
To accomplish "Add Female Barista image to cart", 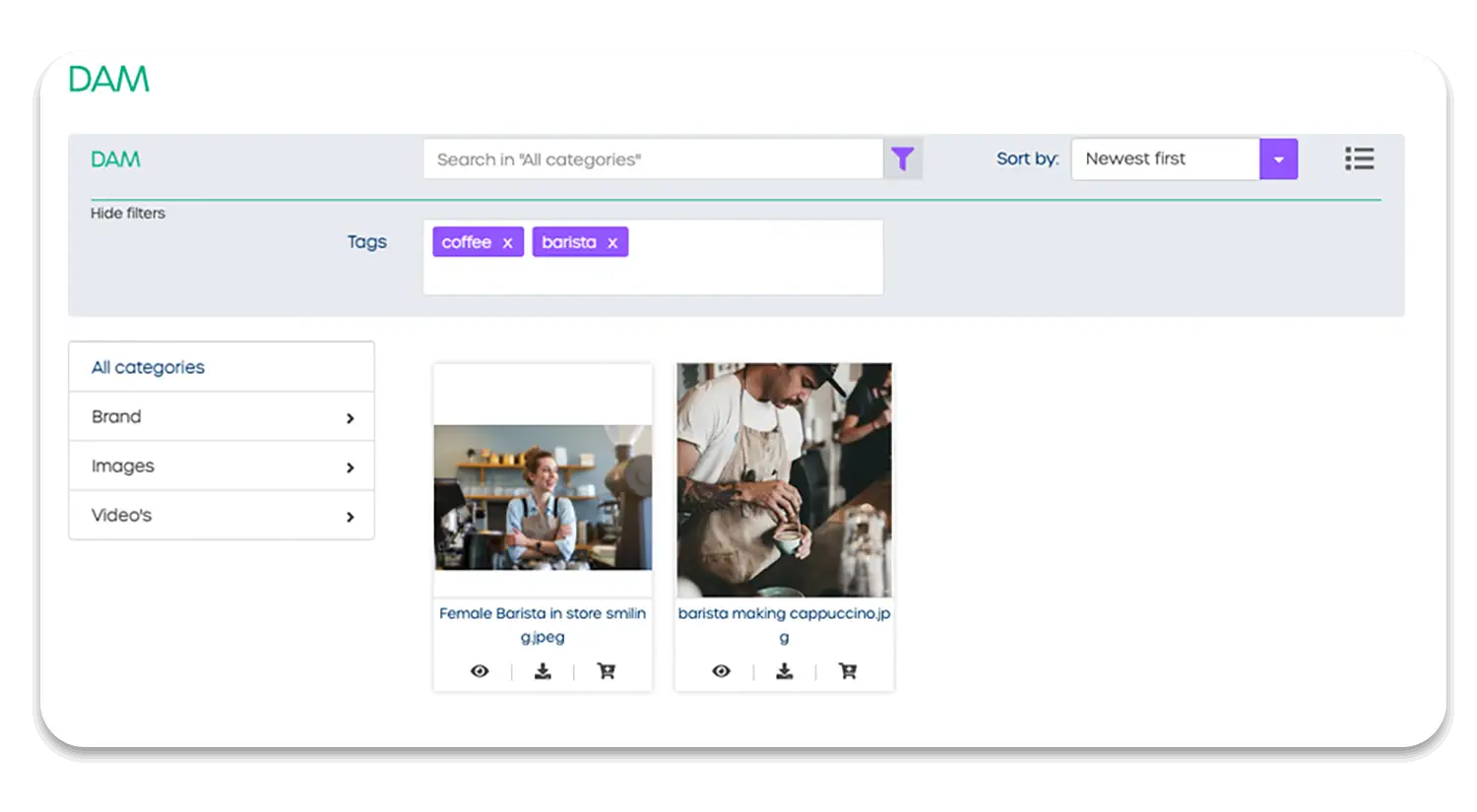I will click(606, 671).
